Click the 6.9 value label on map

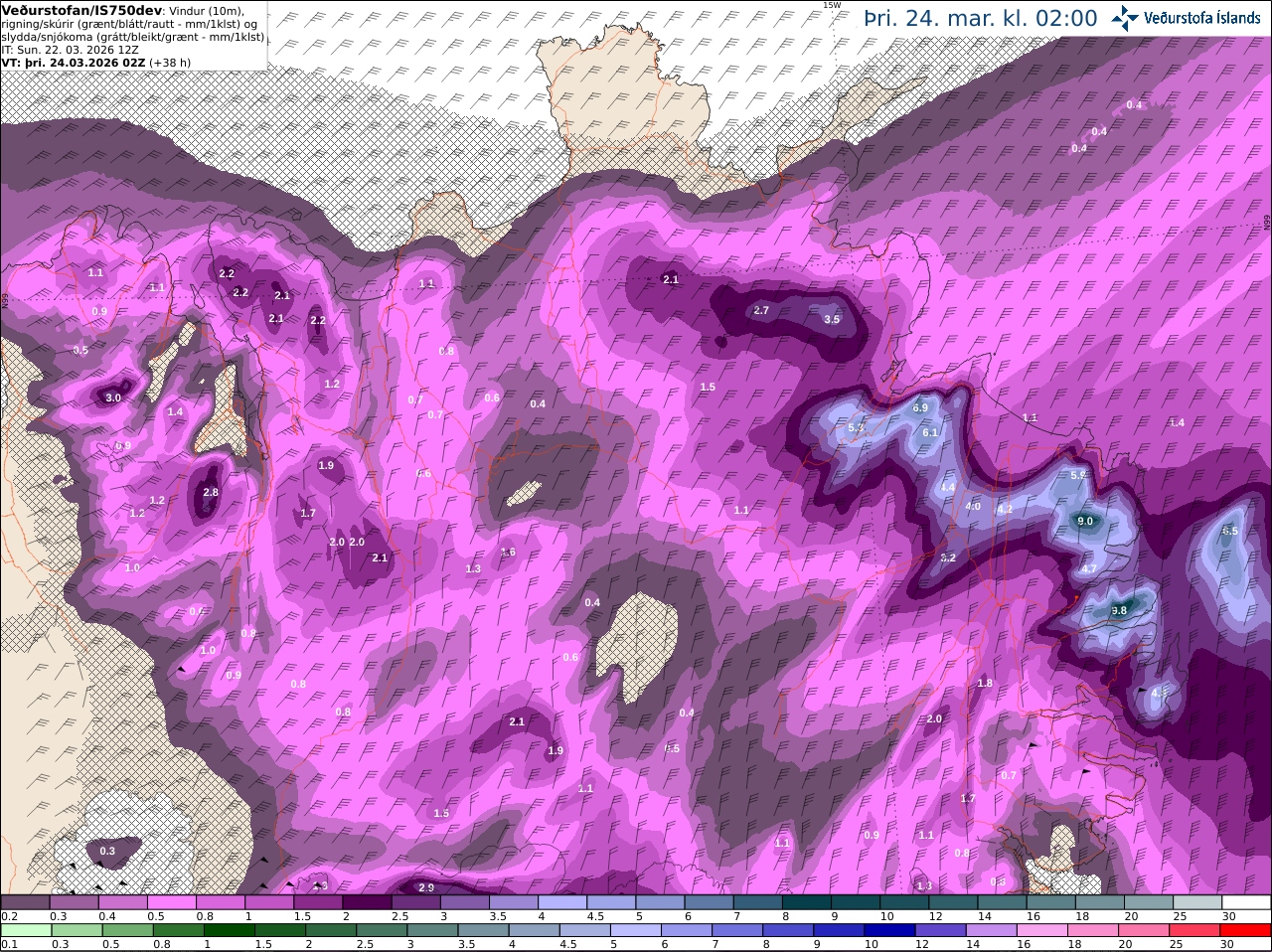tap(920, 407)
